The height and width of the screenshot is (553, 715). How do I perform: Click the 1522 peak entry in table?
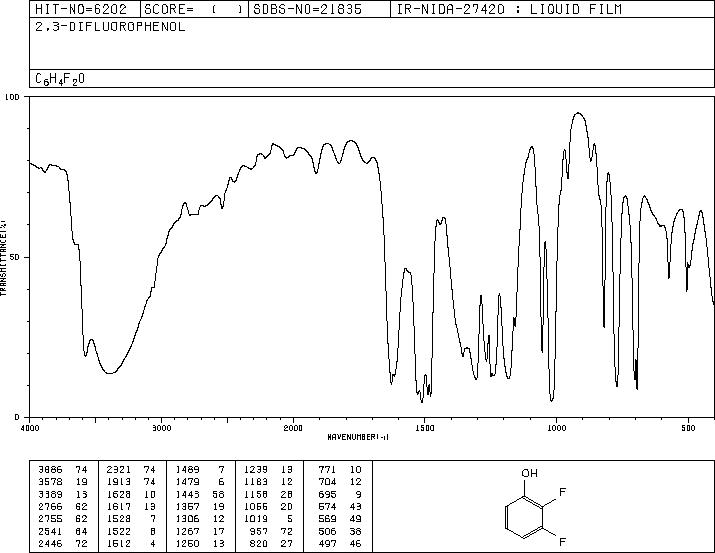(131, 532)
